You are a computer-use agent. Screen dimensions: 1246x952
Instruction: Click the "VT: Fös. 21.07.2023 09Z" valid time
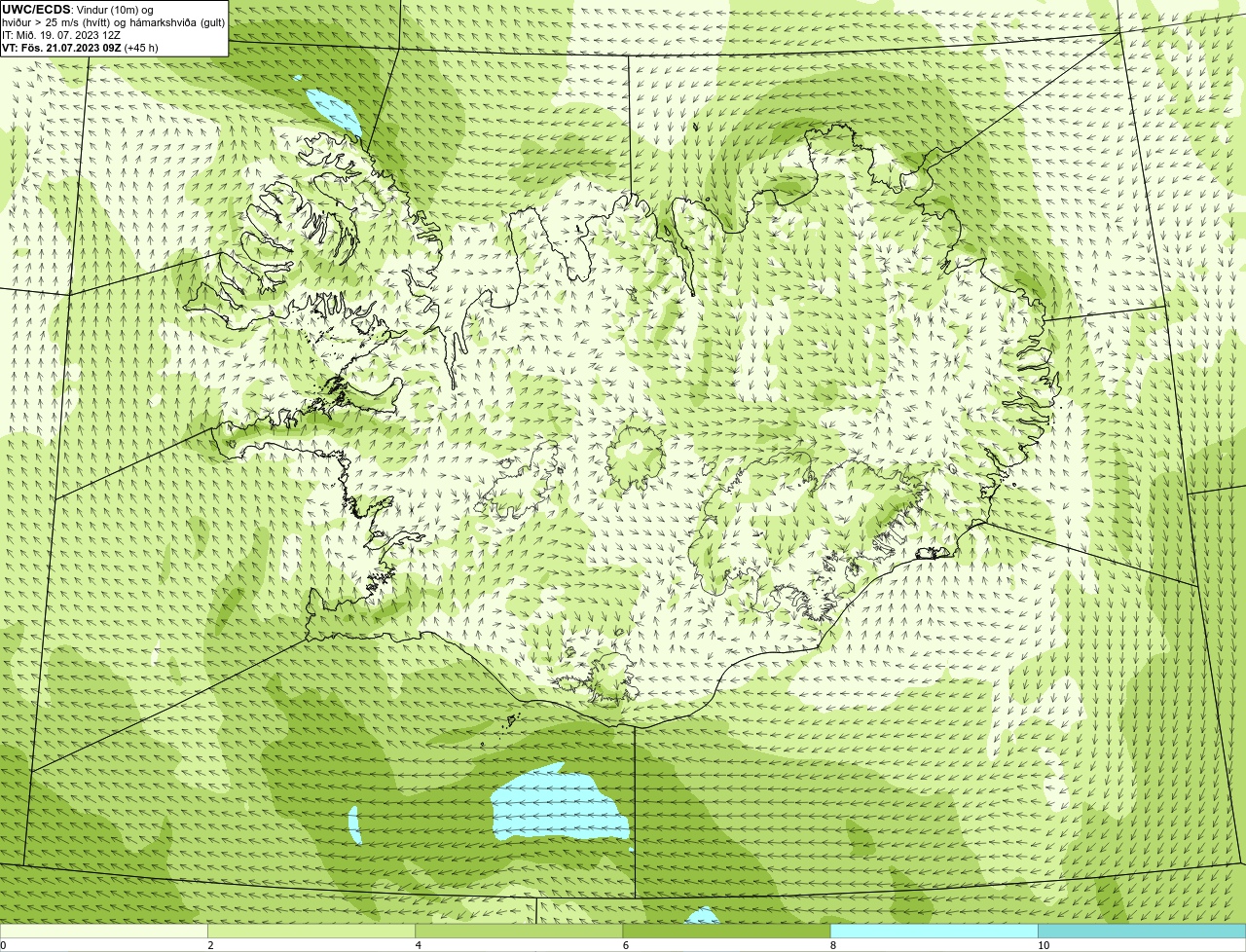(x=61, y=48)
